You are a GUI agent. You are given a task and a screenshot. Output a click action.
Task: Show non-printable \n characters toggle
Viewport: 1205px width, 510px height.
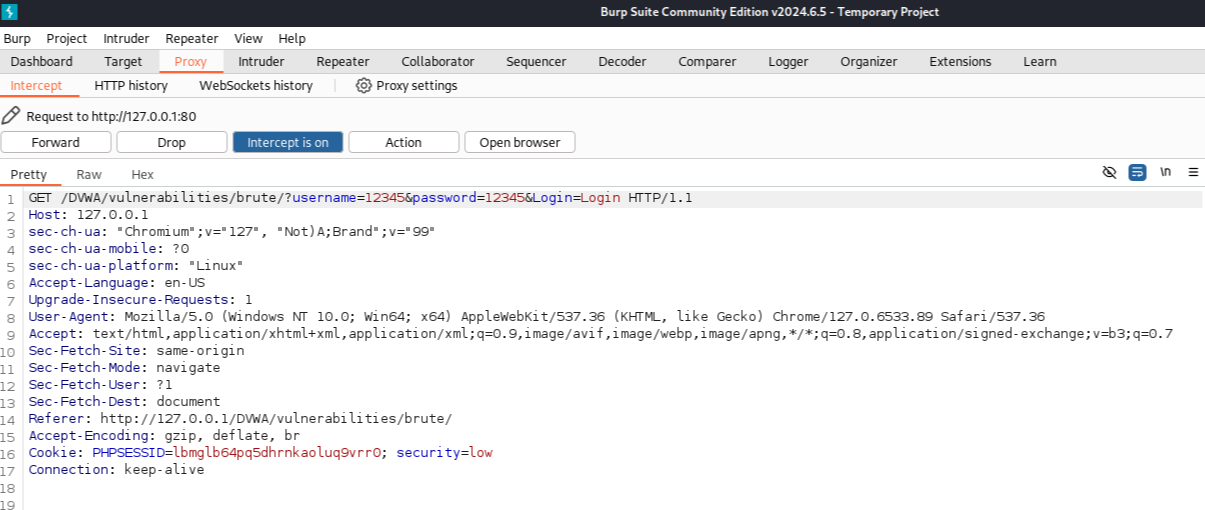1166,172
